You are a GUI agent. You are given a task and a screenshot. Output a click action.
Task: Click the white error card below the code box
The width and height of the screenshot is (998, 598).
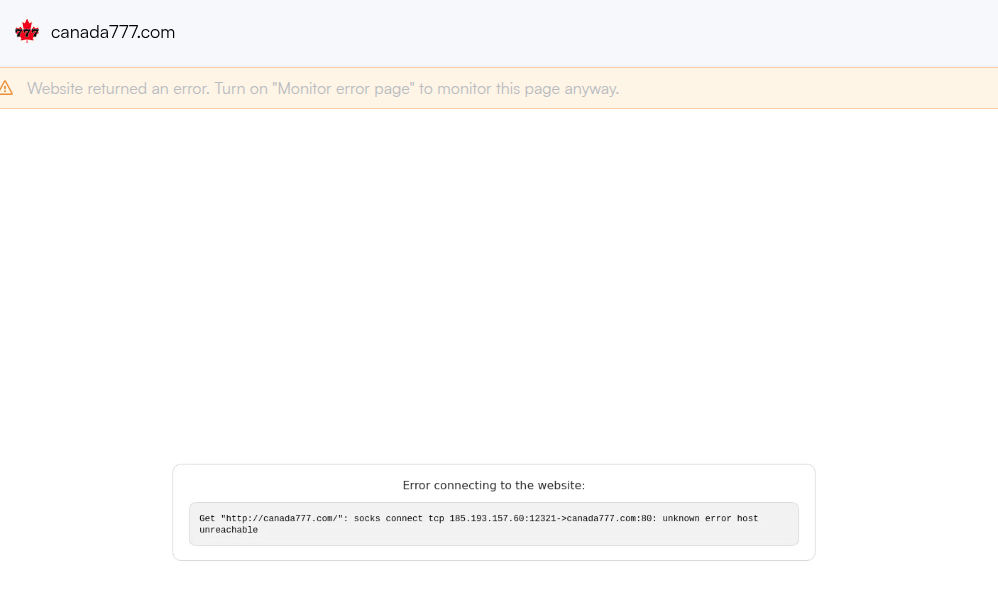point(493,553)
